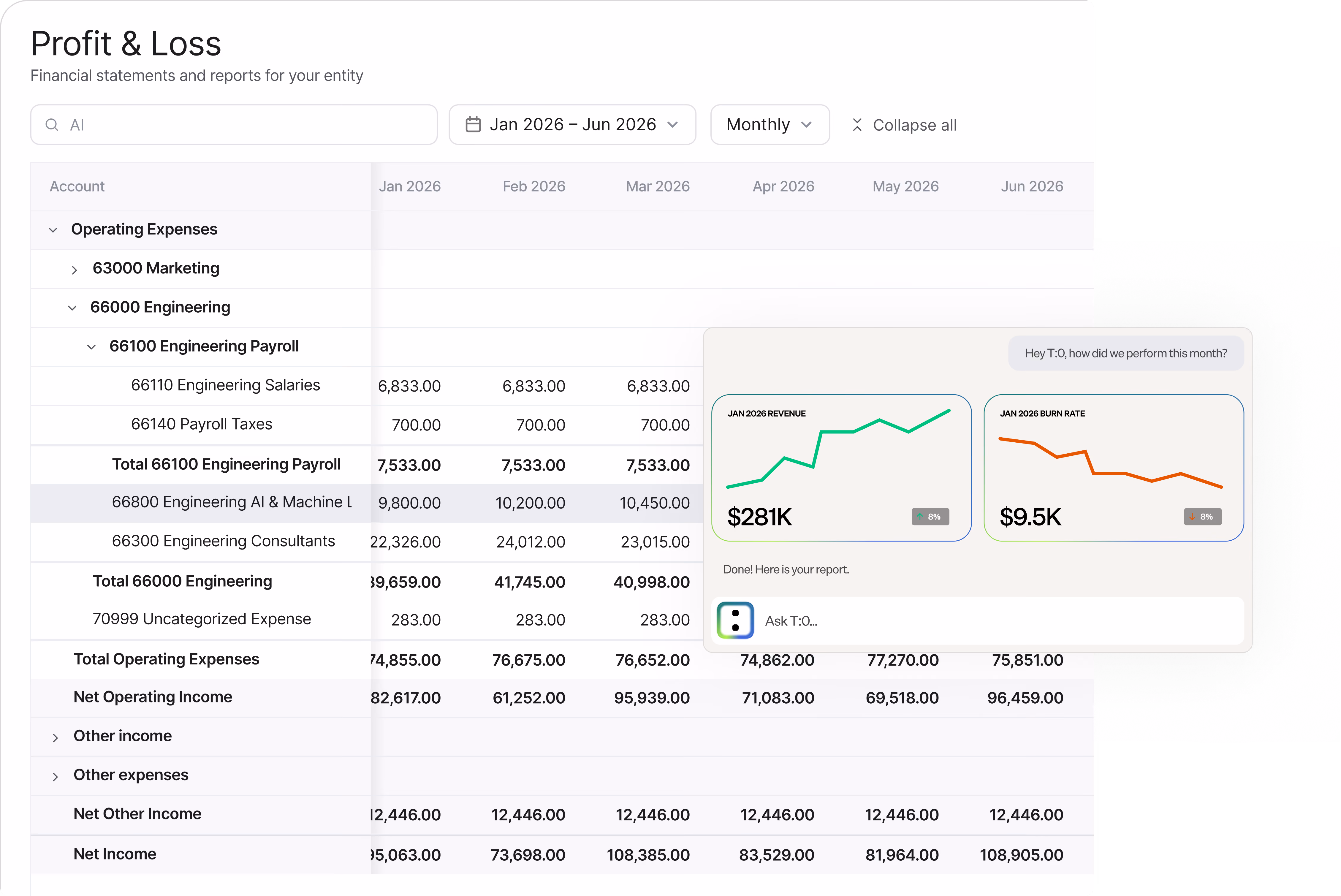
Task: Click the Net Income label
Action: [x=115, y=854]
